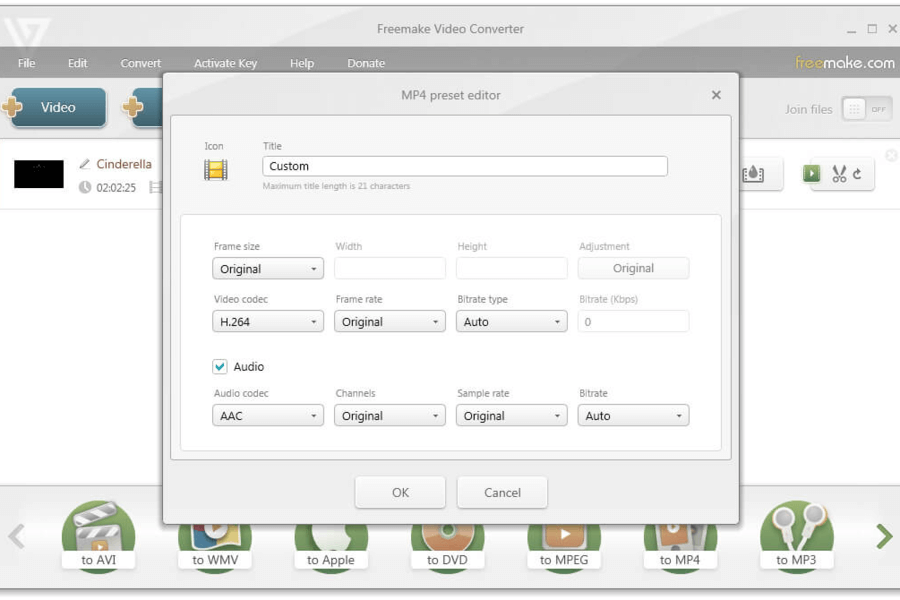Click the Cancel button

502,493
